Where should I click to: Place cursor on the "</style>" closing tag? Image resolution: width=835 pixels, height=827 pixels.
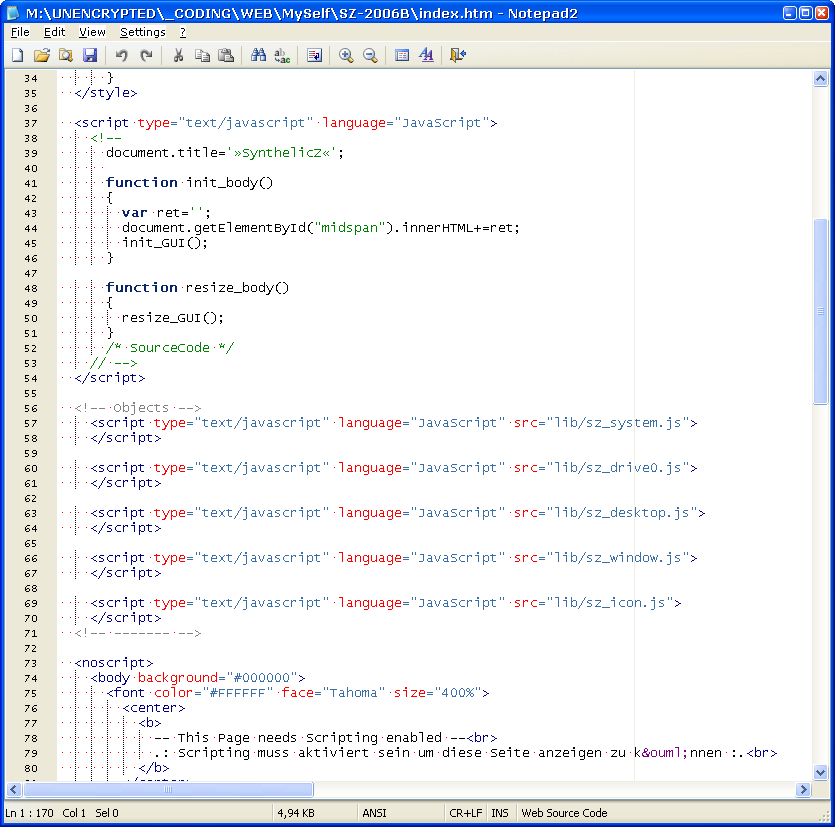[x=106, y=93]
